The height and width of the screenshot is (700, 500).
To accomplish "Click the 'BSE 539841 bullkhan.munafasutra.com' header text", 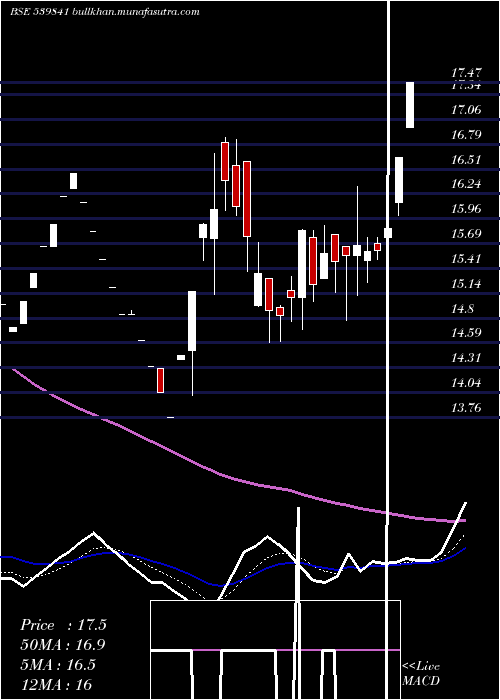I will tap(104, 12).
